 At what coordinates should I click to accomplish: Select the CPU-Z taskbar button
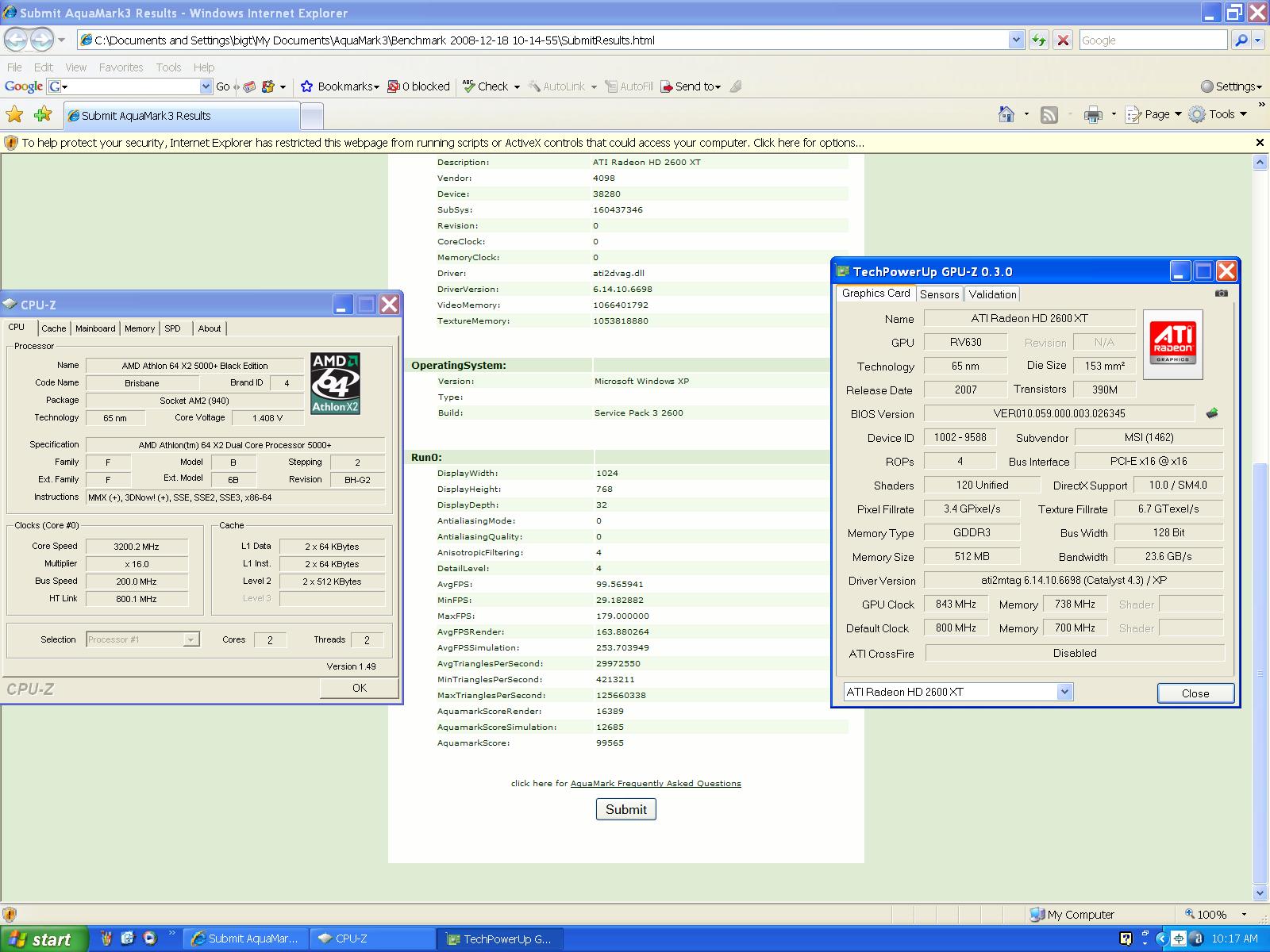(x=371, y=939)
